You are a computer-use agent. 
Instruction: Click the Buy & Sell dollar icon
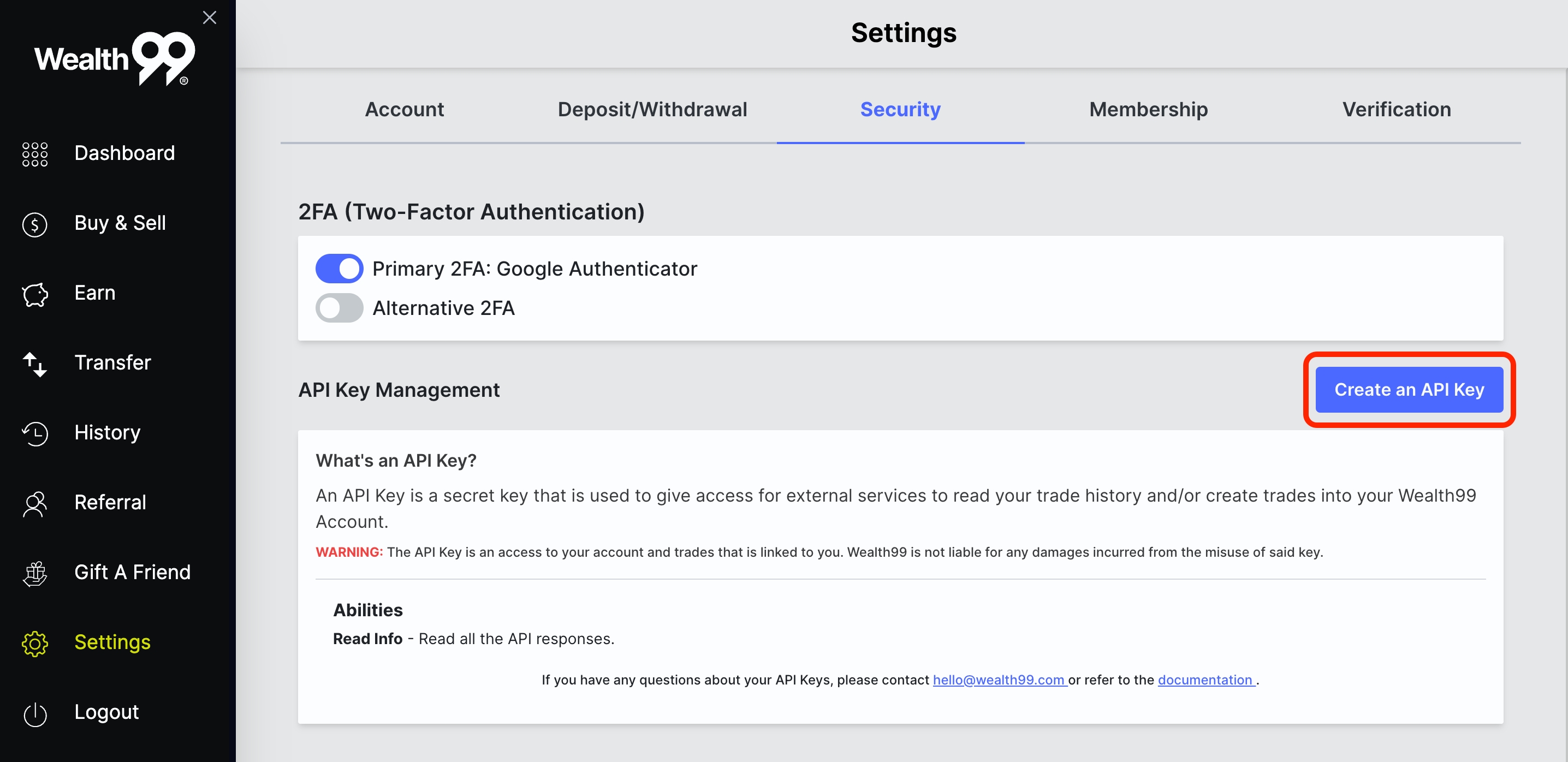click(35, 224)
